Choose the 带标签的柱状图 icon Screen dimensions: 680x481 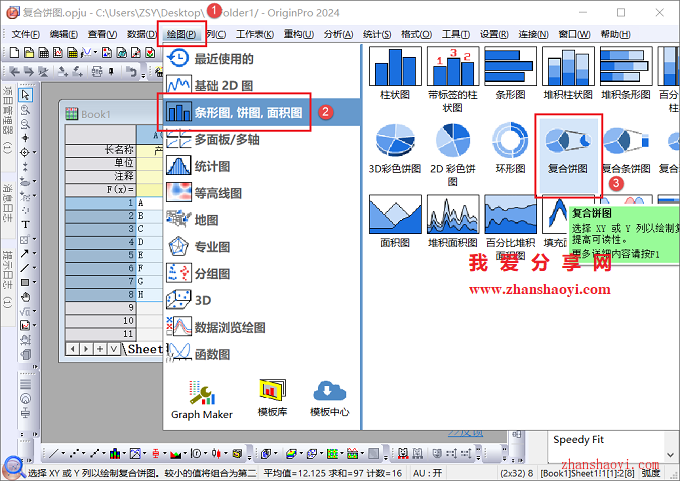(453, 66)
